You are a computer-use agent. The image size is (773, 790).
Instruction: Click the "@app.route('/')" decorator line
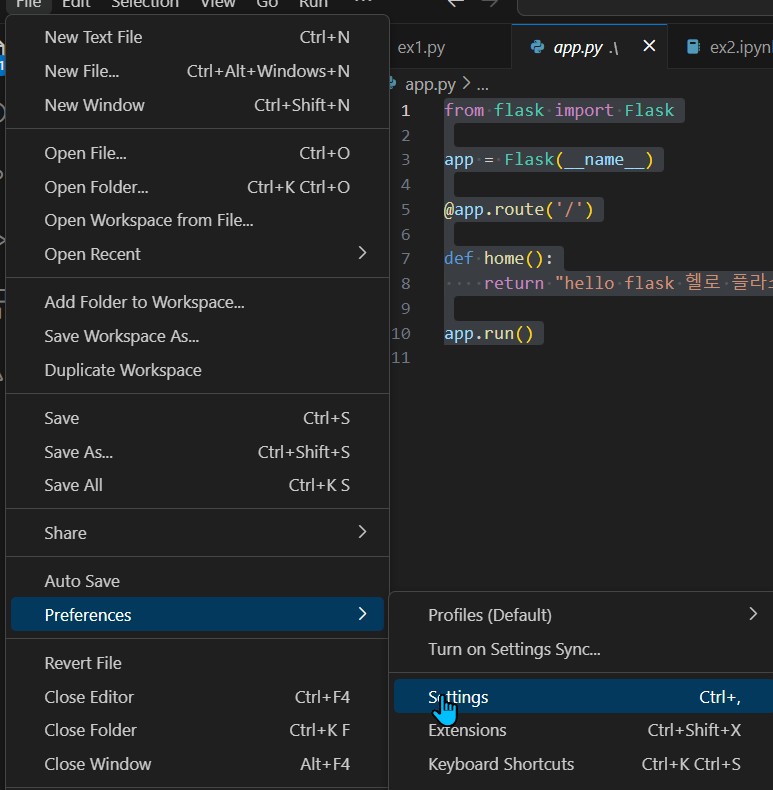point(519,209)
